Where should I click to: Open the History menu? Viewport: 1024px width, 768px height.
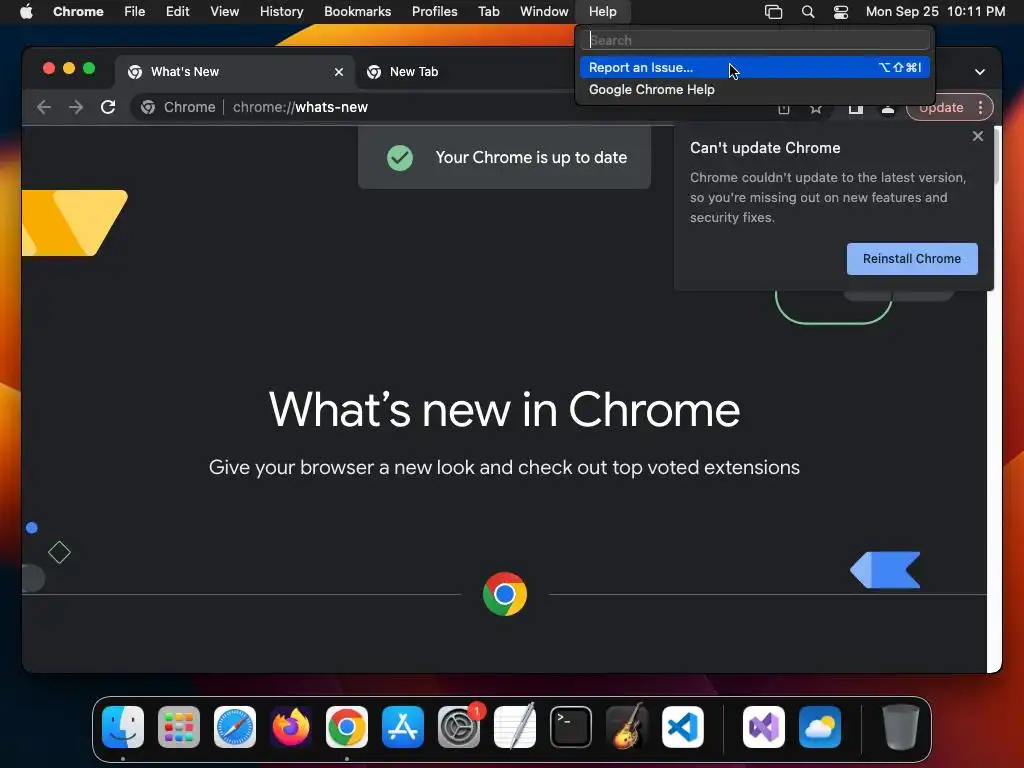281,11
